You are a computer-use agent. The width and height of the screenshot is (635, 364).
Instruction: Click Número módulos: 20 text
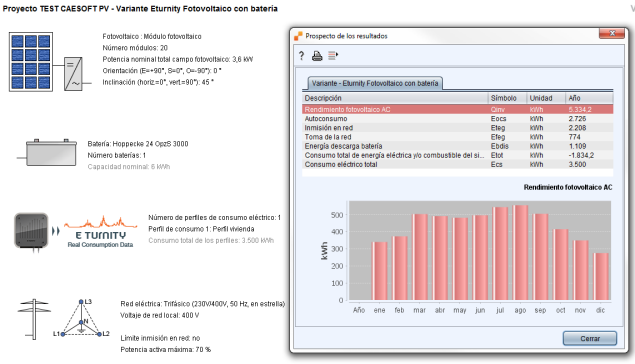tap(135, 48)
